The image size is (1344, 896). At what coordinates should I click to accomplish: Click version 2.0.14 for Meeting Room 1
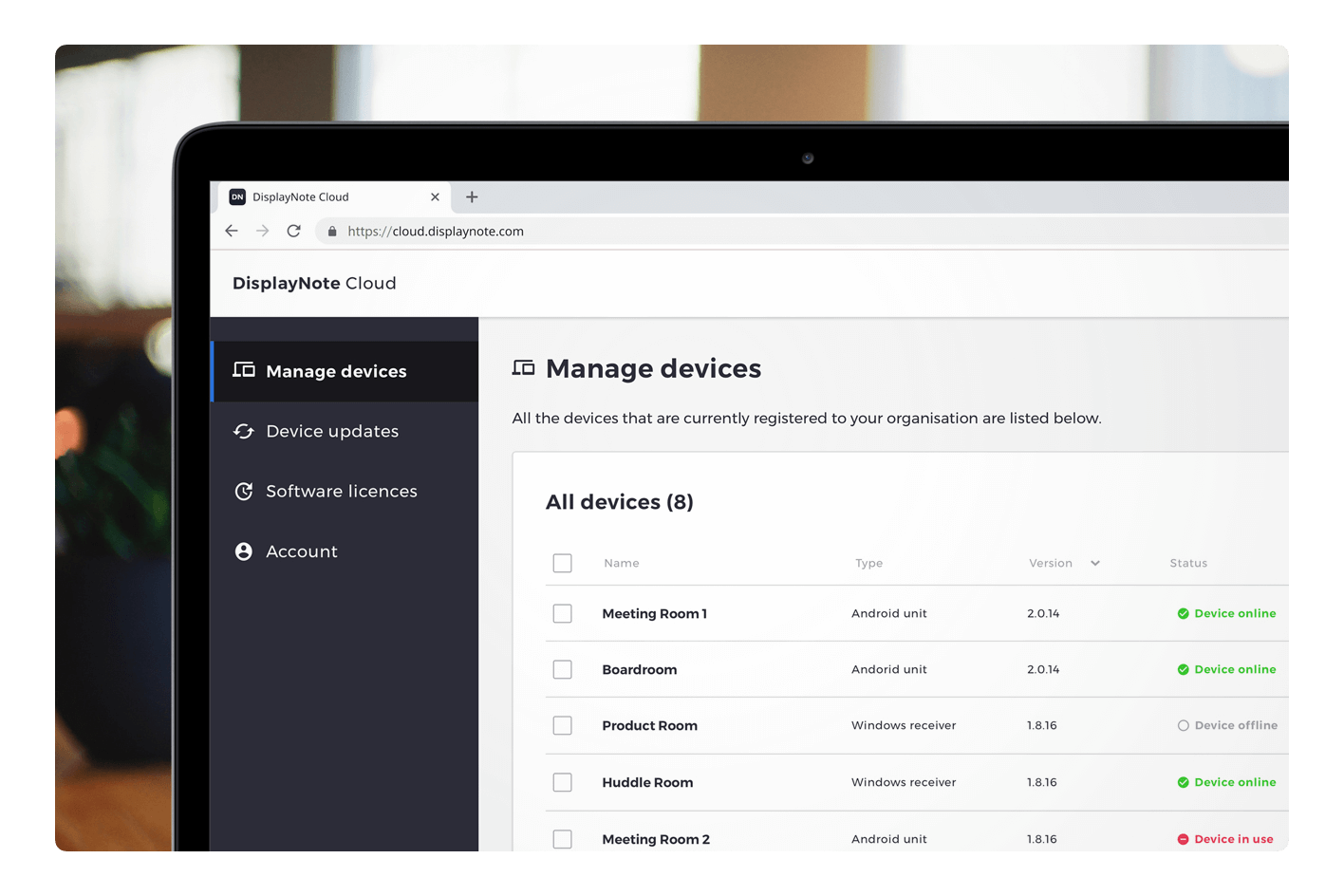pos(1043,613)
